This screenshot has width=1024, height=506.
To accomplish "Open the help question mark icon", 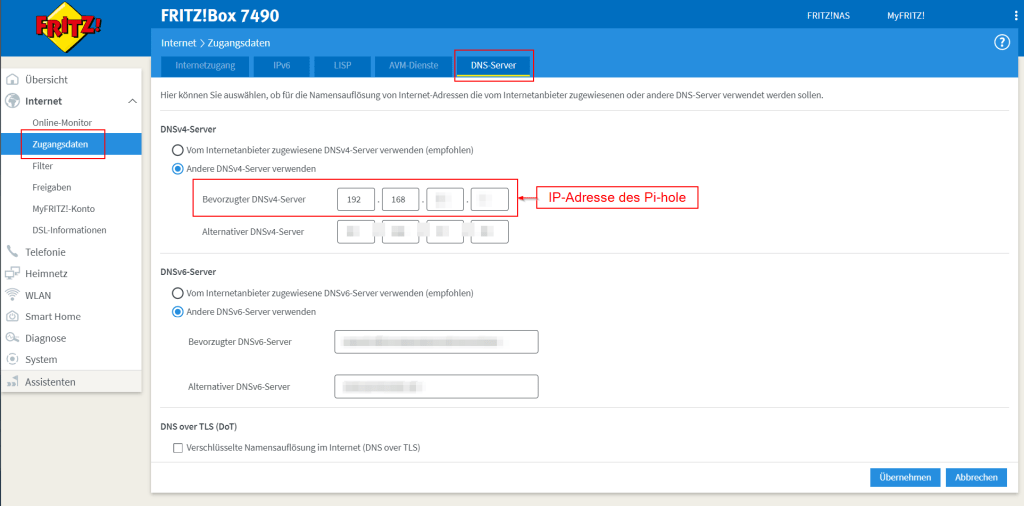I will (x=1001, y=42).
